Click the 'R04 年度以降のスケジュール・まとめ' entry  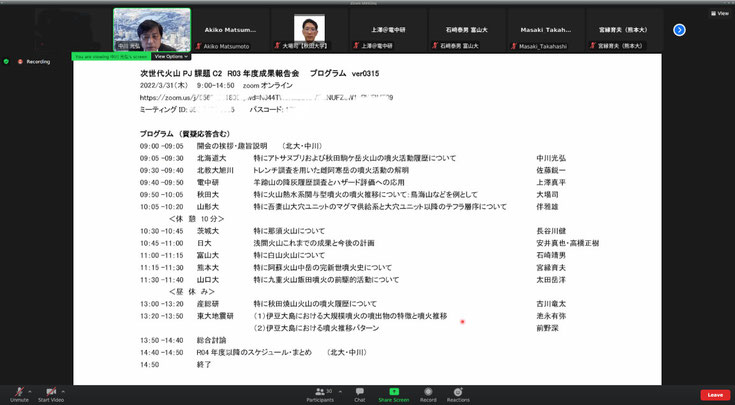click(254, 352)
